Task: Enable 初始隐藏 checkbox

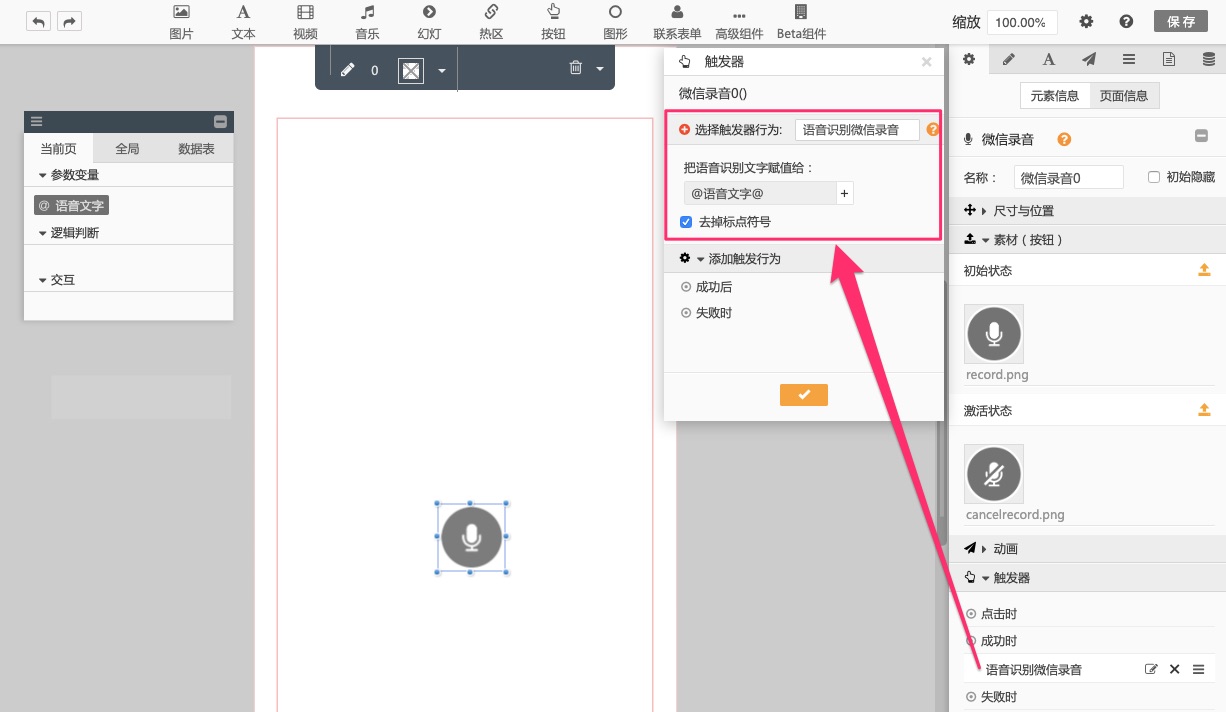Action: point(1154,177)
